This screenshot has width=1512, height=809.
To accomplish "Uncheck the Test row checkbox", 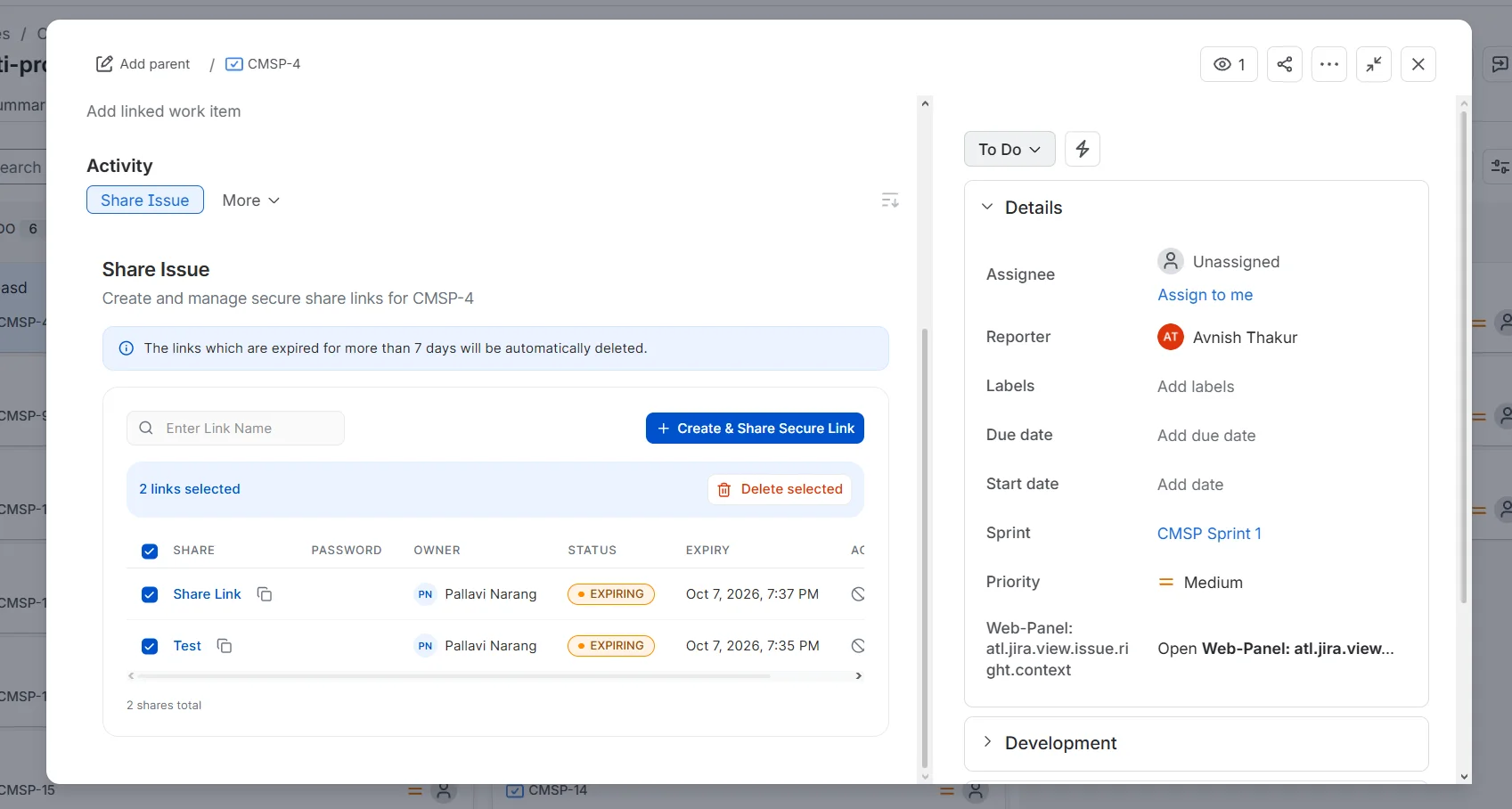I will click(150, 646).
